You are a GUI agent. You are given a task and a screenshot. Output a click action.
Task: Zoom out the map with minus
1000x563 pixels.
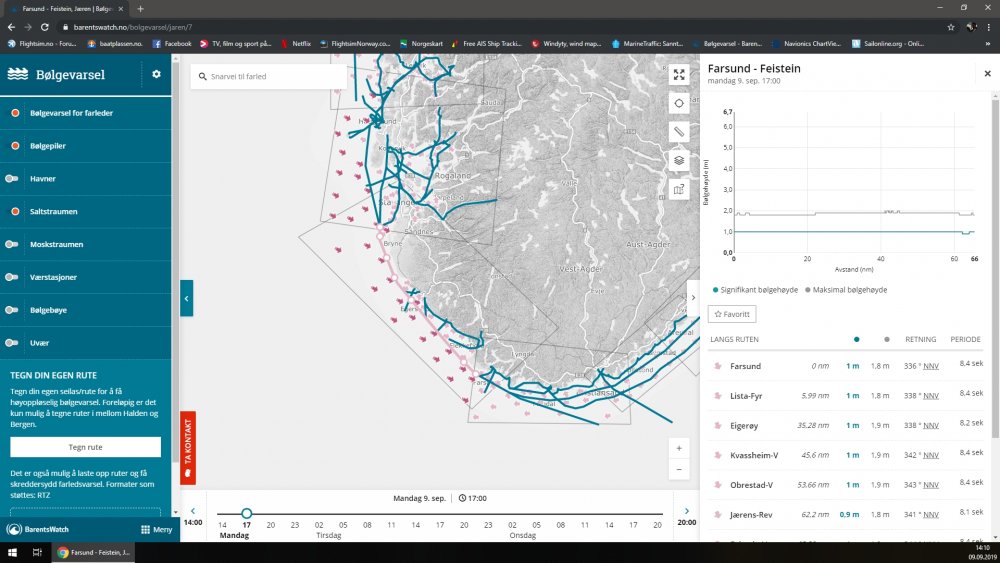point(679,470)
